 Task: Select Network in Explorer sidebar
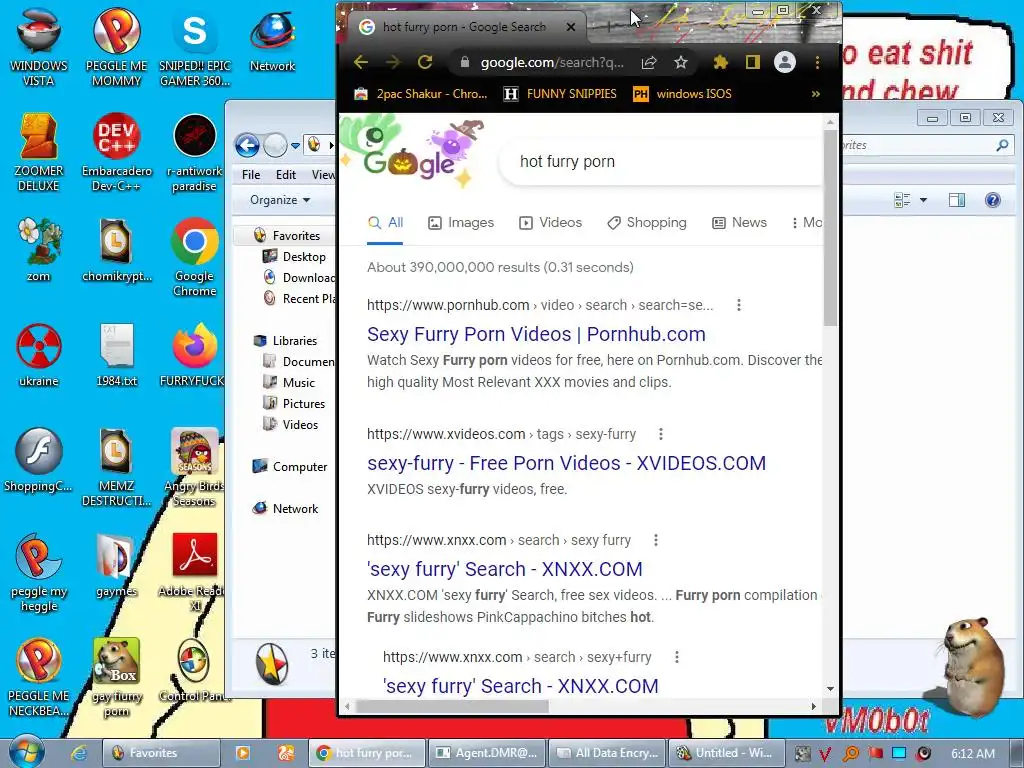285,509
